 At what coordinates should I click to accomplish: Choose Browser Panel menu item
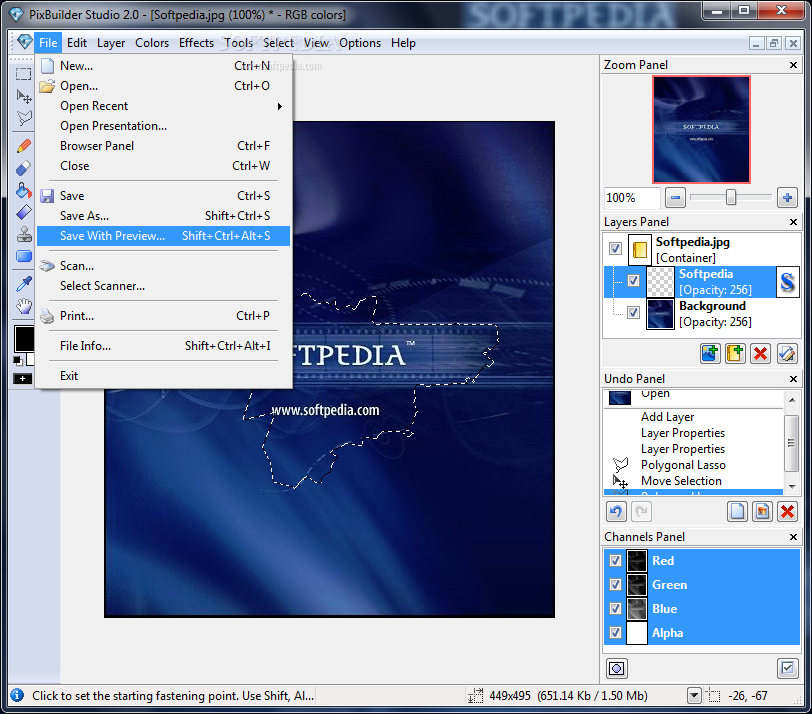pyautogui.click(x=164, y=146)
